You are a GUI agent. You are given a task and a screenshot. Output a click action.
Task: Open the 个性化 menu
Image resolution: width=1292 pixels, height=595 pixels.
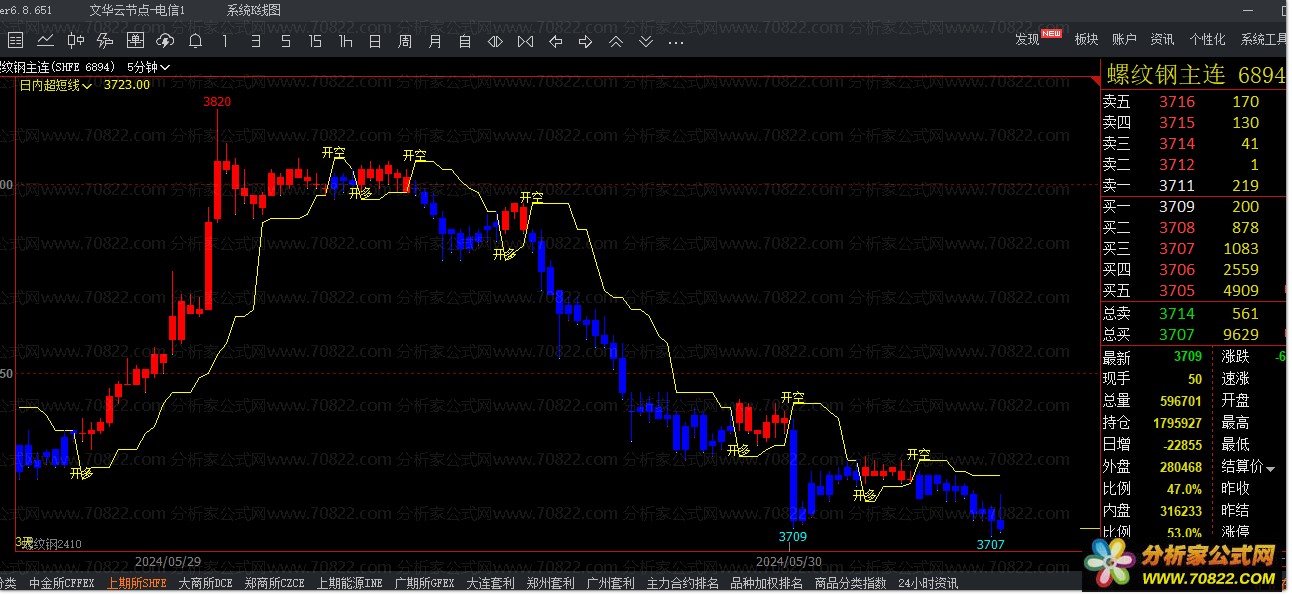tap(1208, 39)
